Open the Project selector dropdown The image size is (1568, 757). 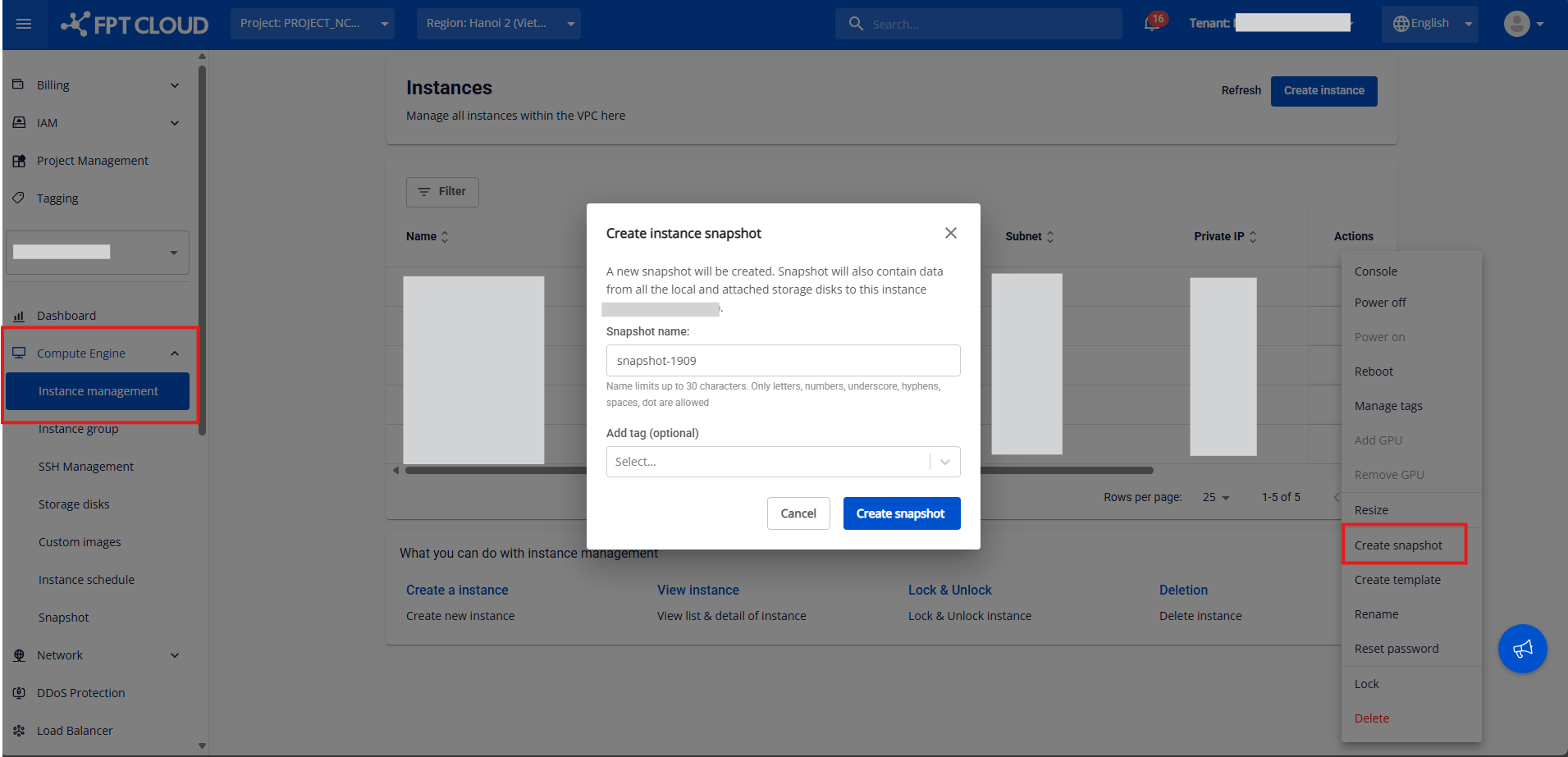coord(312,24)
